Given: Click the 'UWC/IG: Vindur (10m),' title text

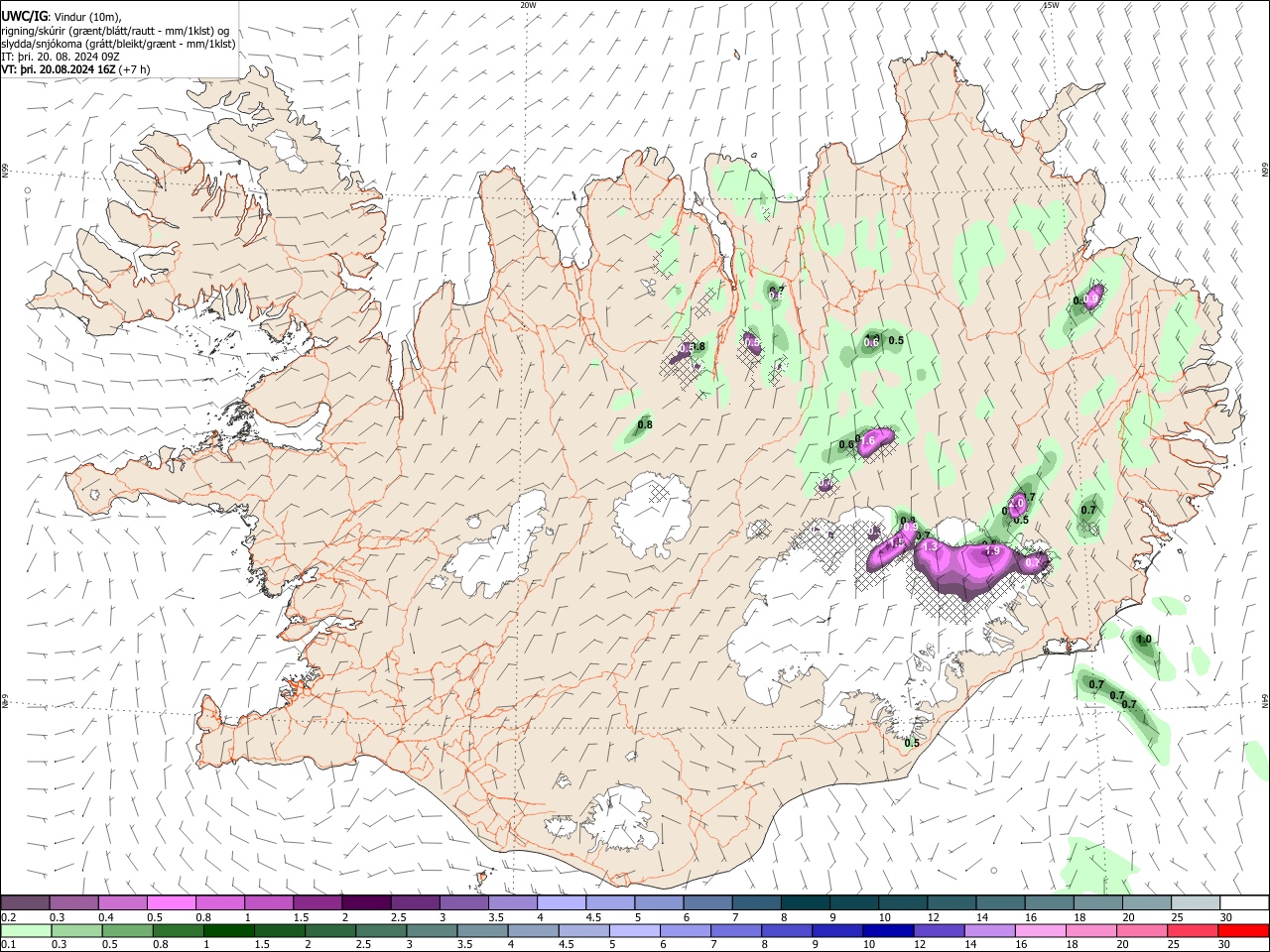Looking at the screenshot, I should point(62,16).
